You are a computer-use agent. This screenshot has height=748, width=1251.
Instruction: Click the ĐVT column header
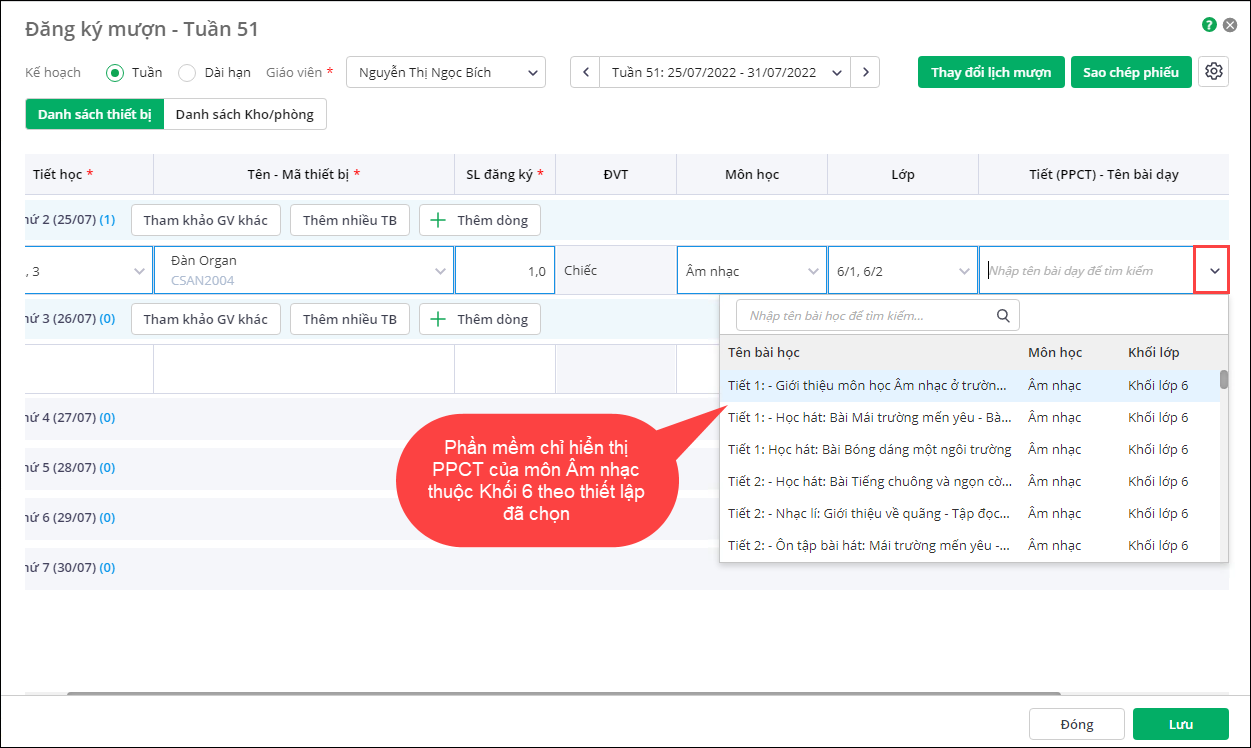click(616, 174)
